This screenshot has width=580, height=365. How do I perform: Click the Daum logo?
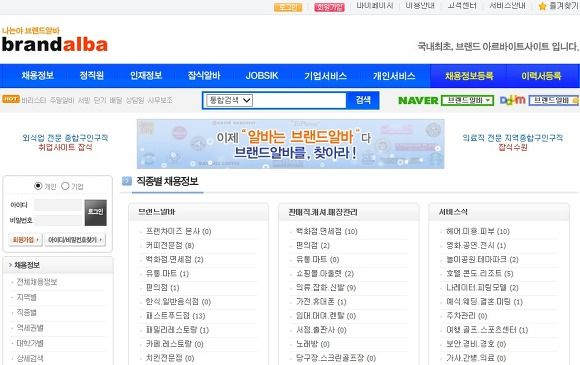(x=512, y=100)
